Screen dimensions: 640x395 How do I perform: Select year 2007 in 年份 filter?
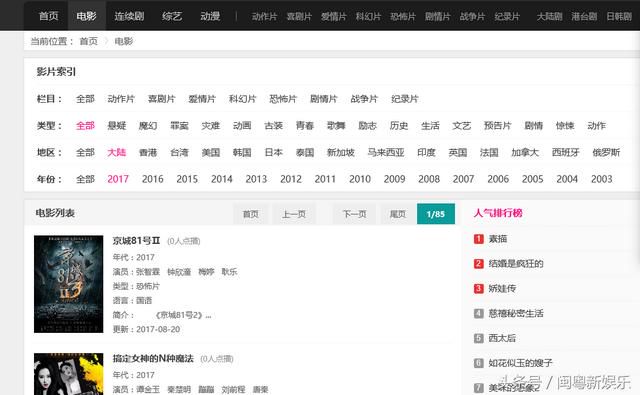tap(463, 179)
